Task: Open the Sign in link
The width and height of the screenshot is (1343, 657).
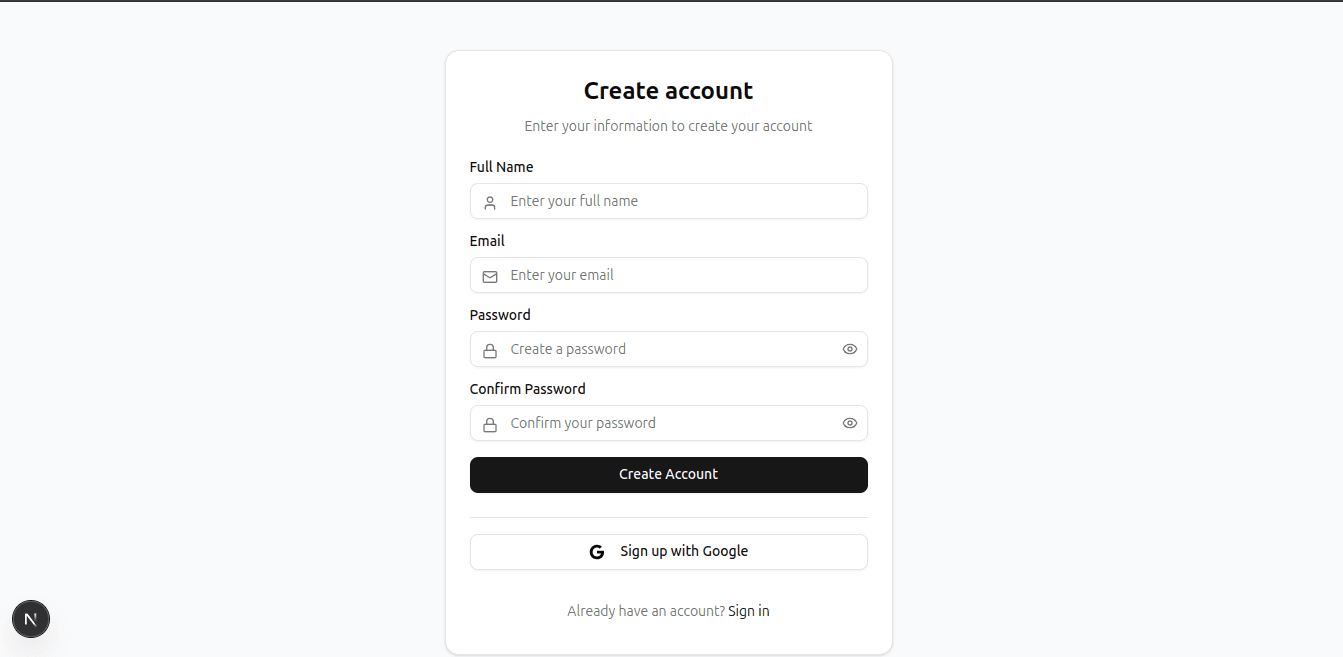Action: (748, 610)
